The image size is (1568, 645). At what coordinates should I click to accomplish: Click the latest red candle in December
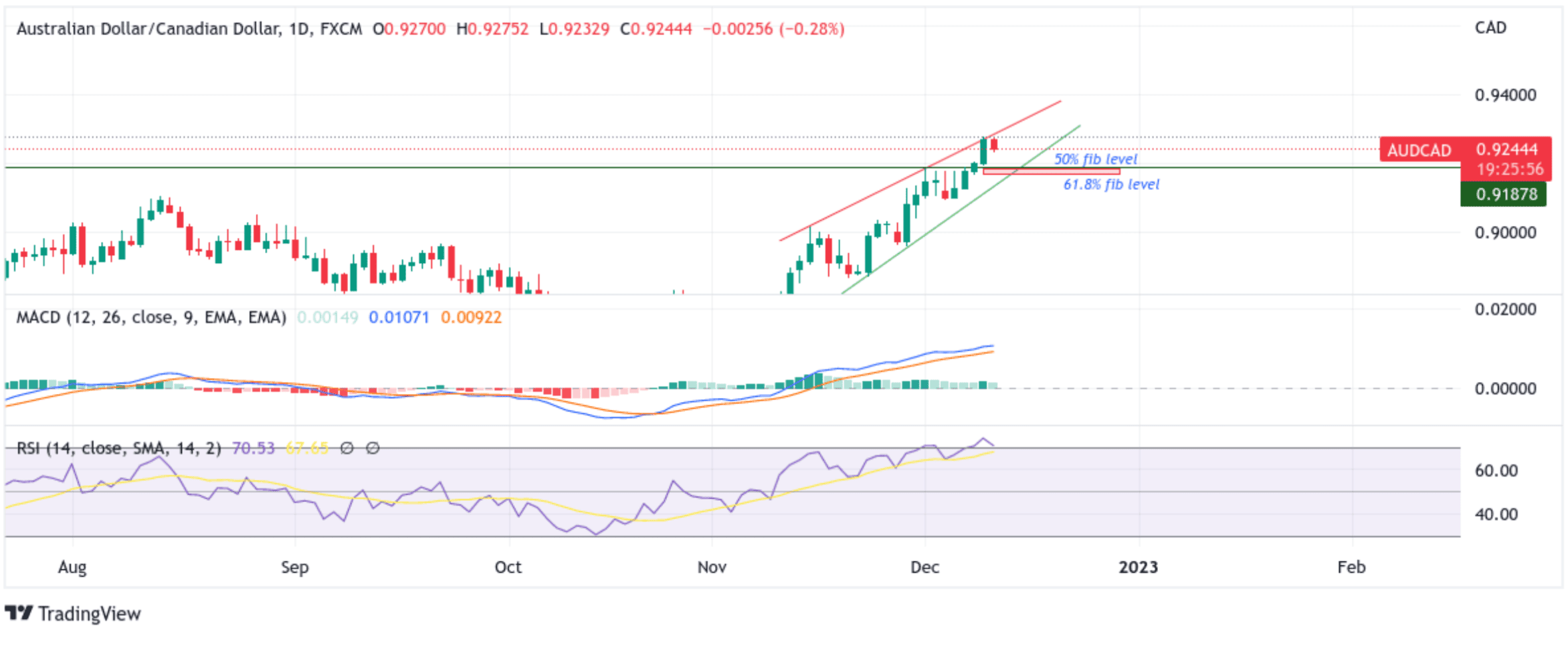point(994,145)
